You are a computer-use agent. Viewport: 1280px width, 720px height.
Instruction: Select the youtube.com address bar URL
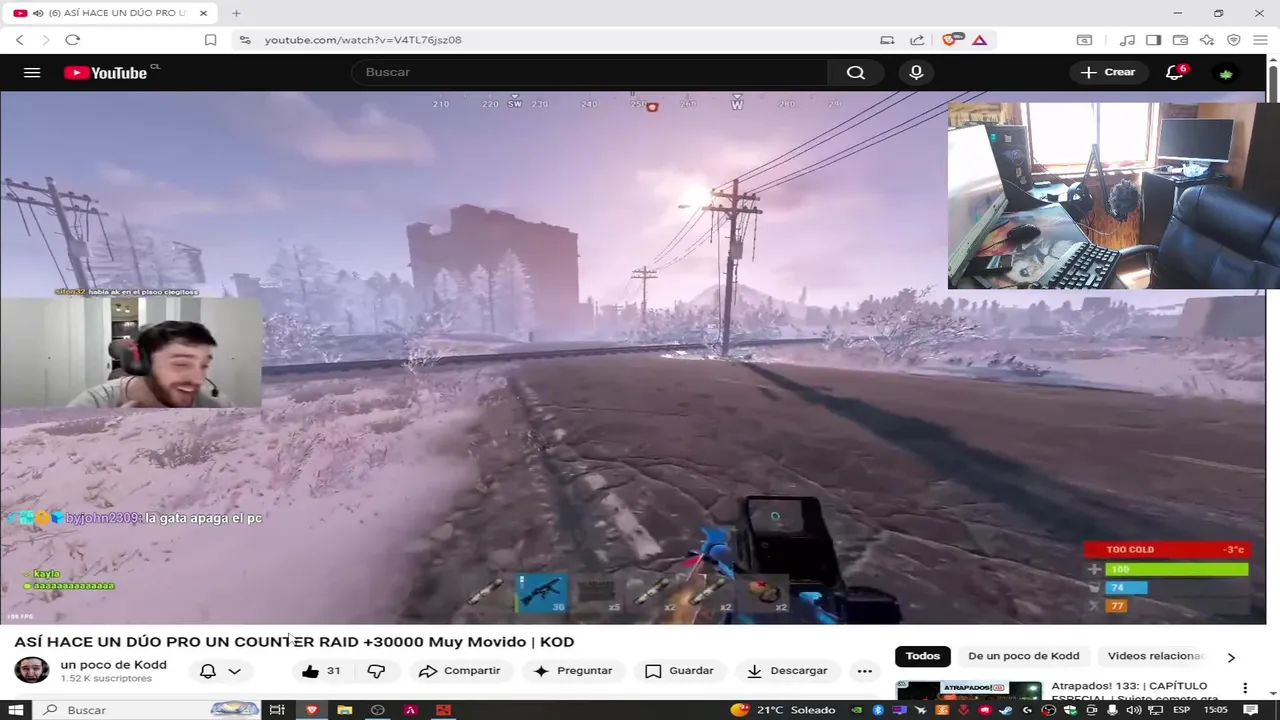point(363,40)
